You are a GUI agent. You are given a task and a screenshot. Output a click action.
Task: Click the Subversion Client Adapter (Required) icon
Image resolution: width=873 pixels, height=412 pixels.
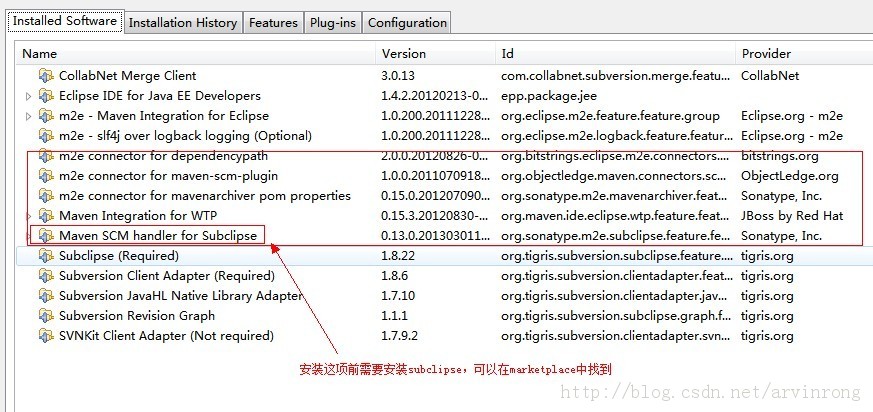[46, 276]
